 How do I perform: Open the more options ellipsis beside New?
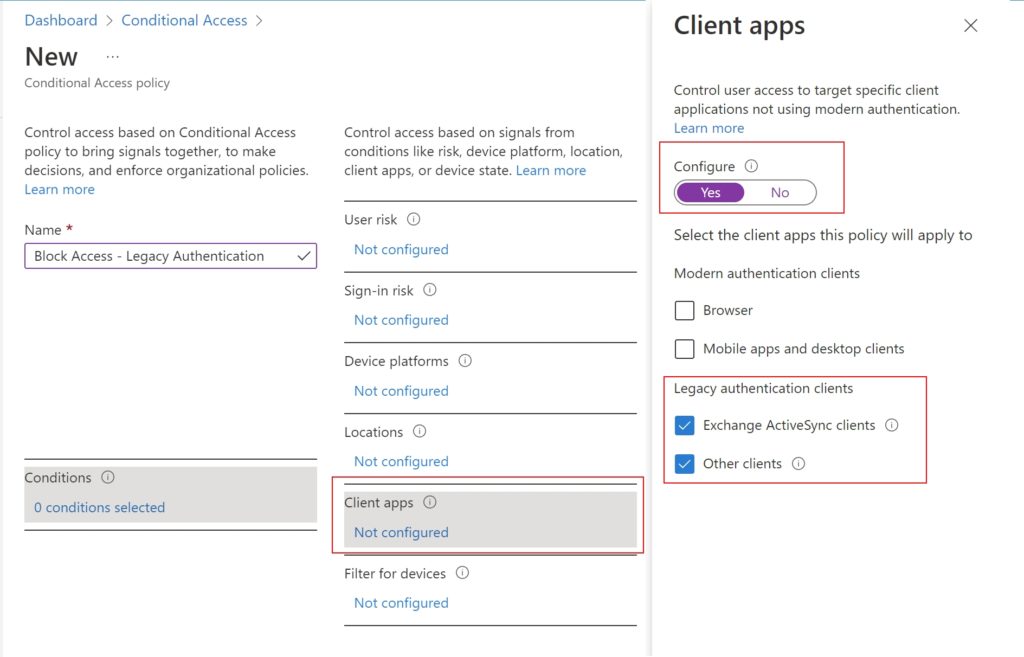[x=113, y=57]
